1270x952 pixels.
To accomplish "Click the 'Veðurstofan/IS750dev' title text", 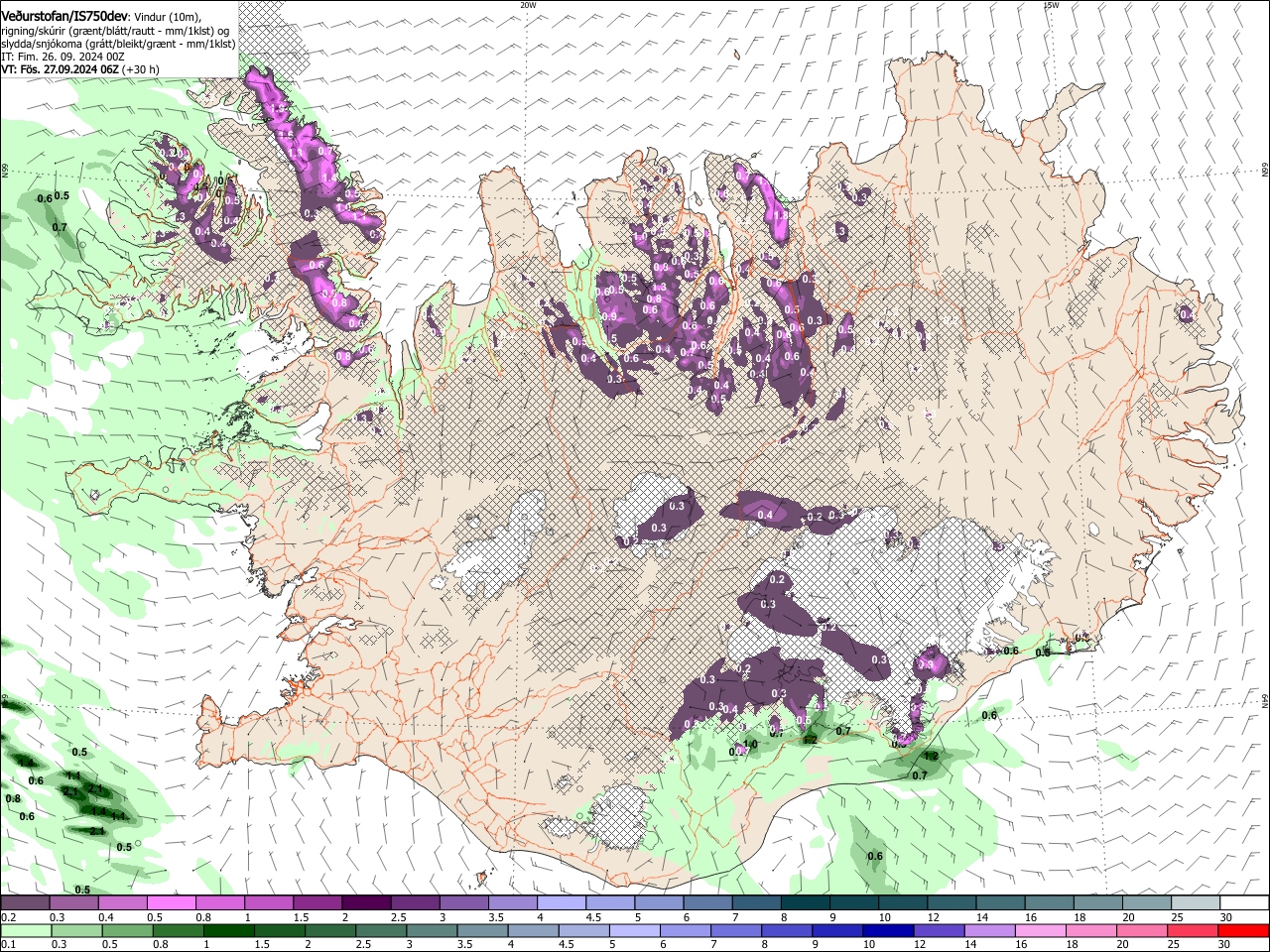I will click(63, 16).
